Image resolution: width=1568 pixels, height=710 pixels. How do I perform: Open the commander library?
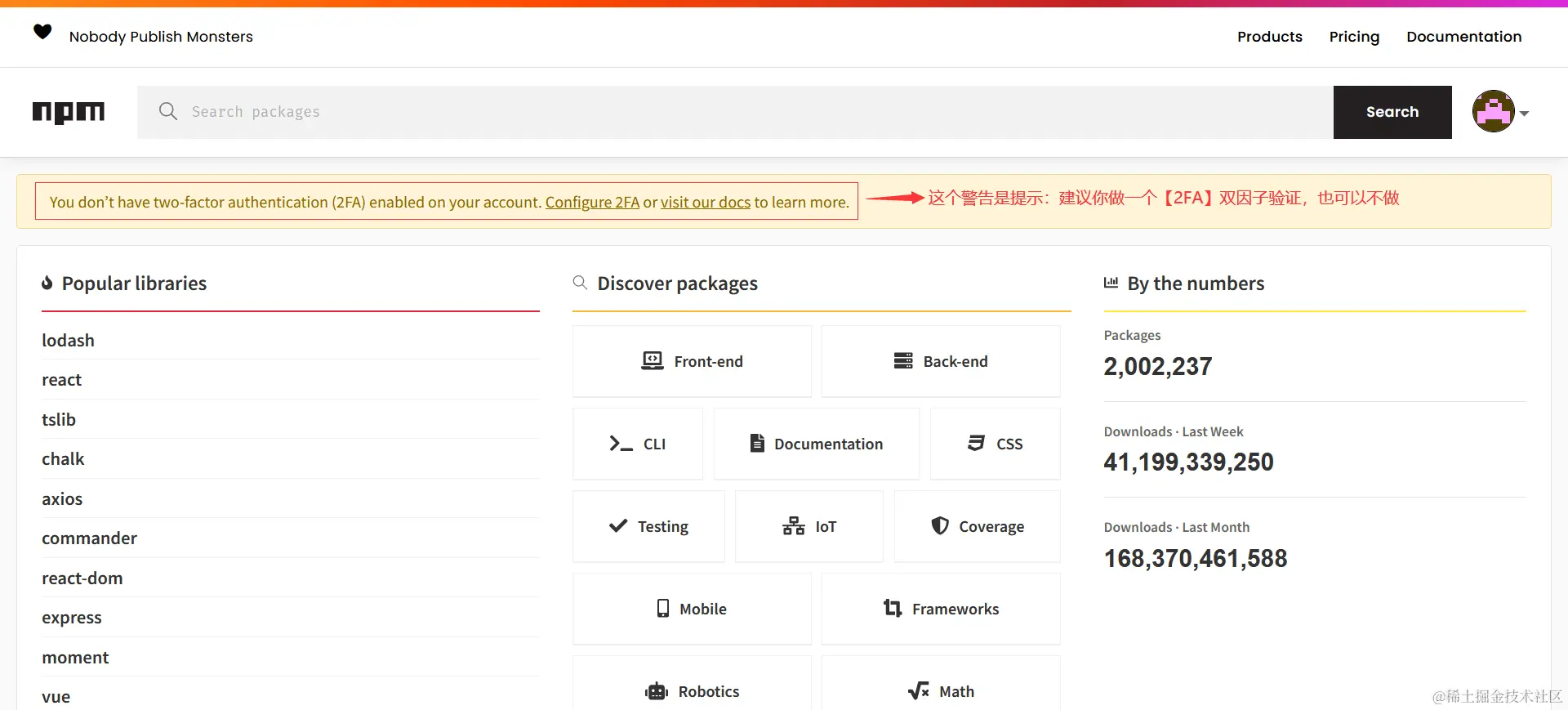point(90,538)
